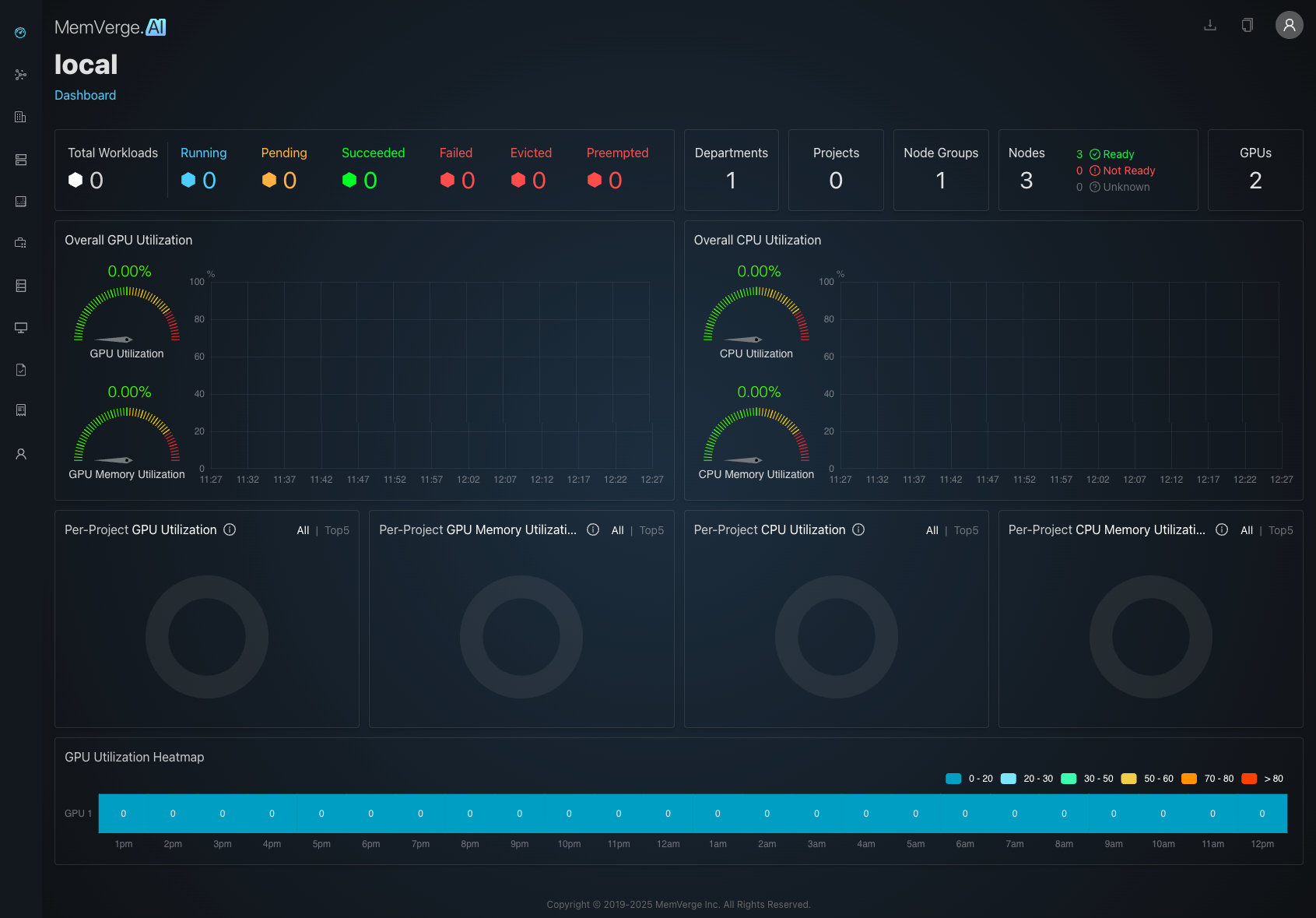Open the Node Groups summary card

[940, 170]
